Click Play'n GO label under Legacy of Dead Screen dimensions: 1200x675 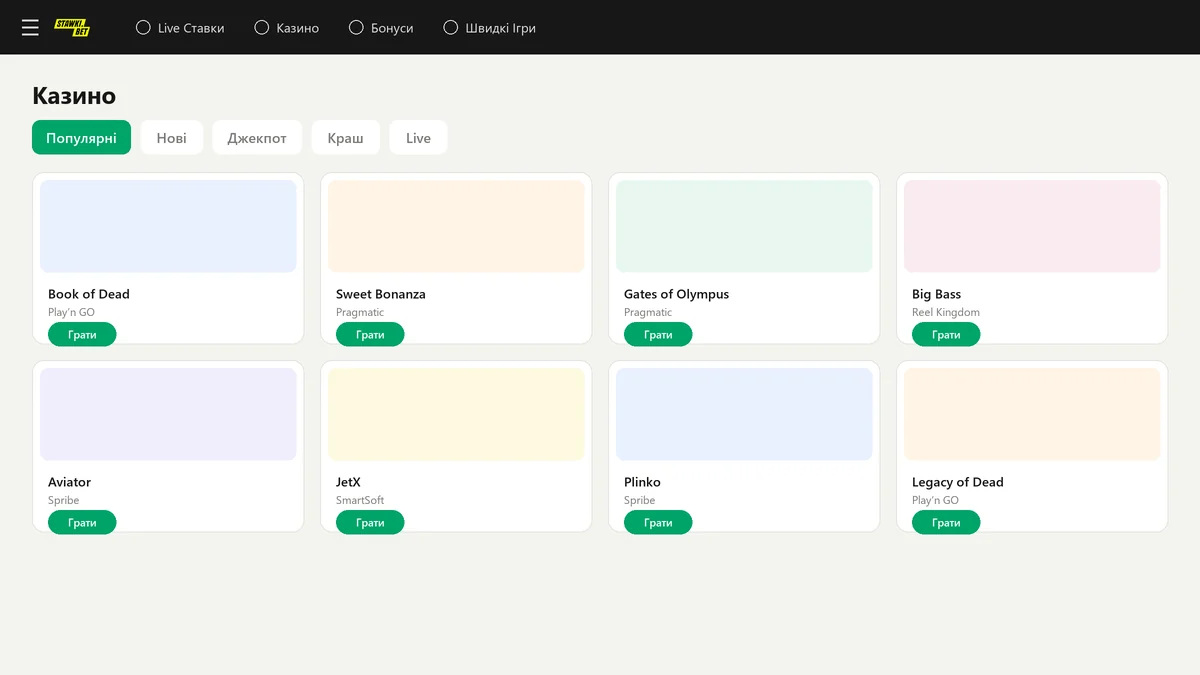click(x=935, y=500)
